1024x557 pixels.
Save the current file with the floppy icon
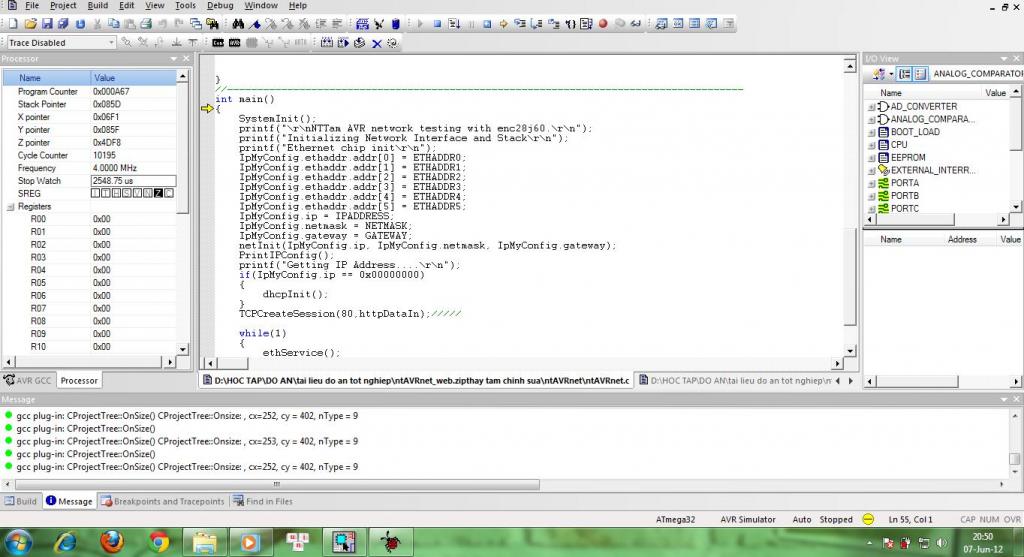47,24
